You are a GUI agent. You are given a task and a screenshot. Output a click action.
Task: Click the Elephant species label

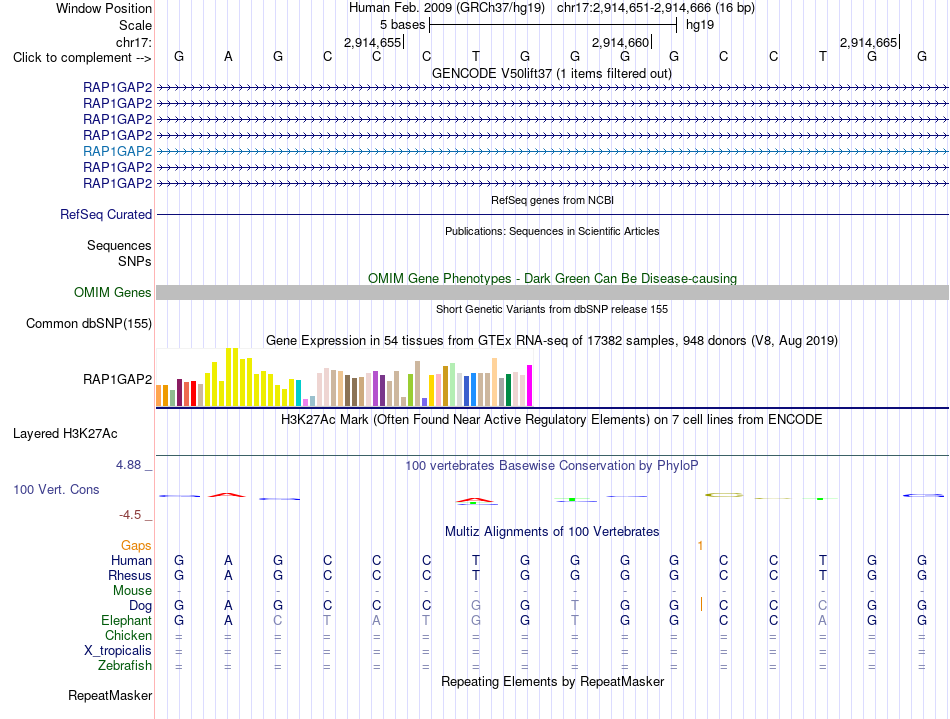coord(126,621)
